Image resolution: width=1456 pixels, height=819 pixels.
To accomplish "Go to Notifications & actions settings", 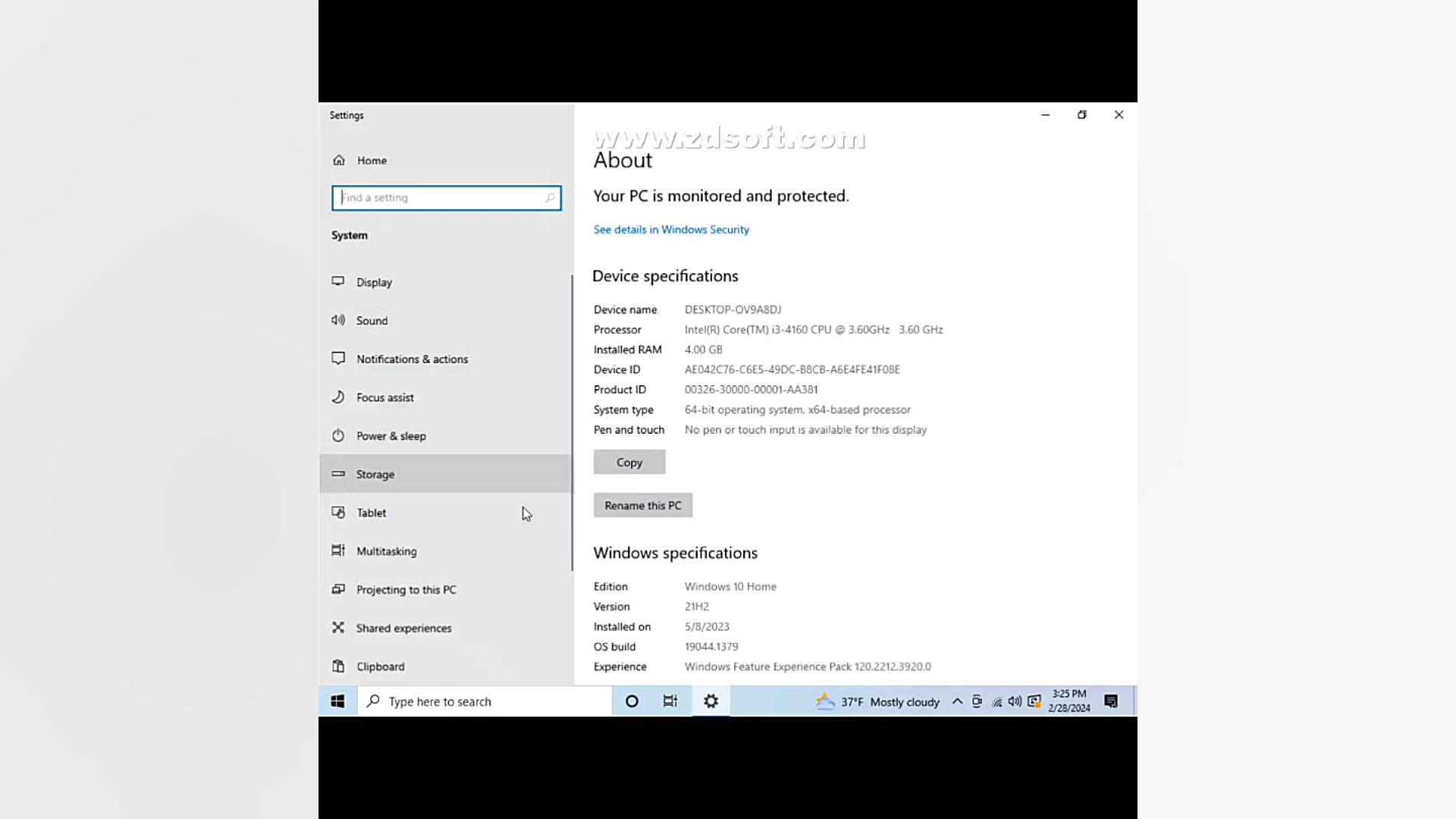I will (446, 359).
